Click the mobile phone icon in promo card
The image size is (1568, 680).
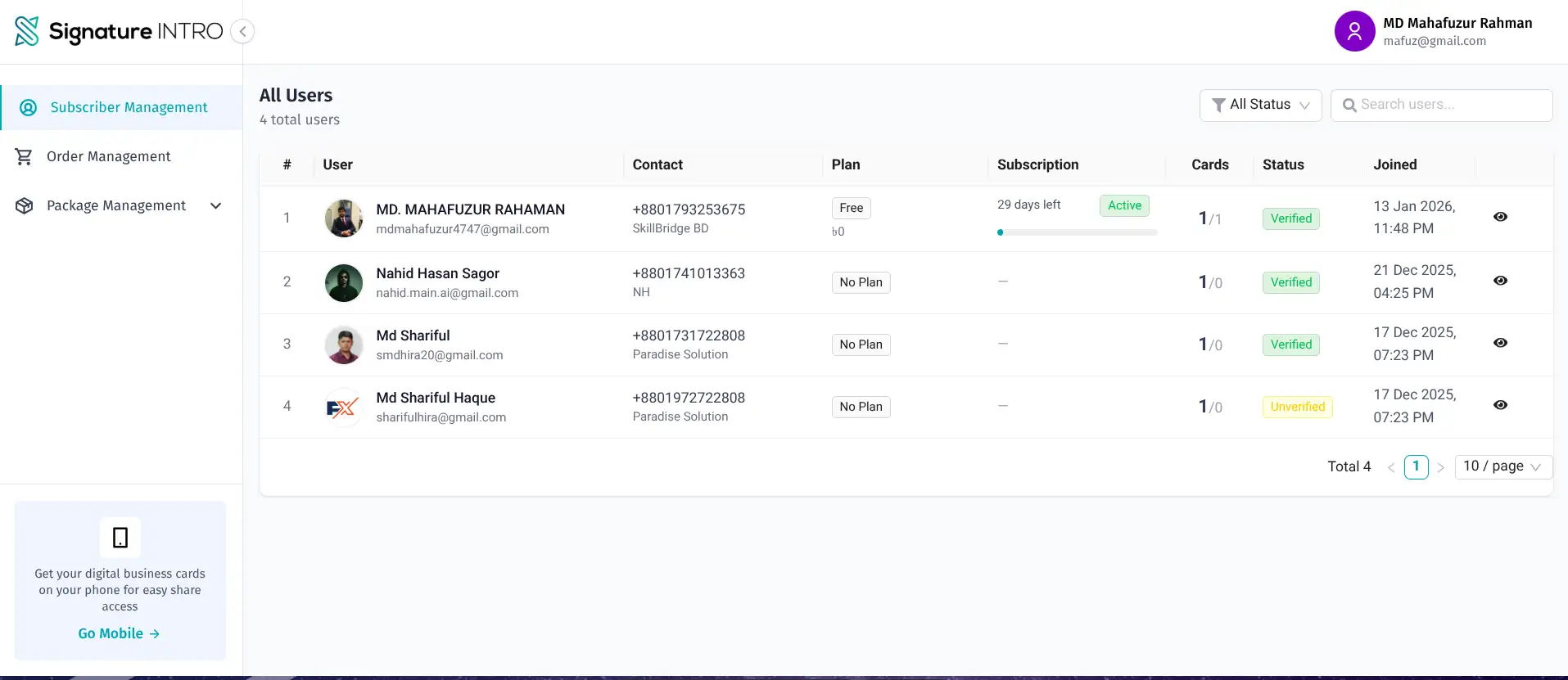pos(120,538)
